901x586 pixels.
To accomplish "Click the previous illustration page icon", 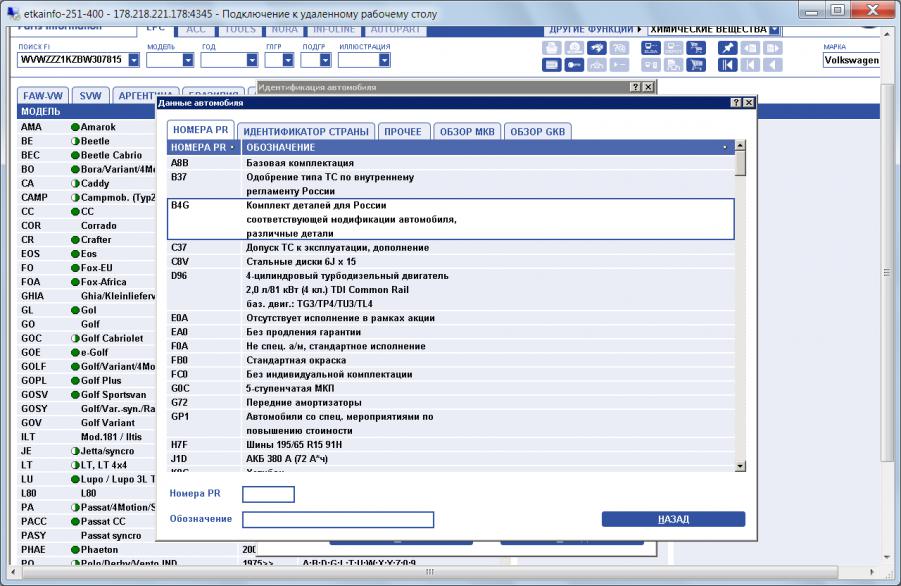I will pos(750,48).
